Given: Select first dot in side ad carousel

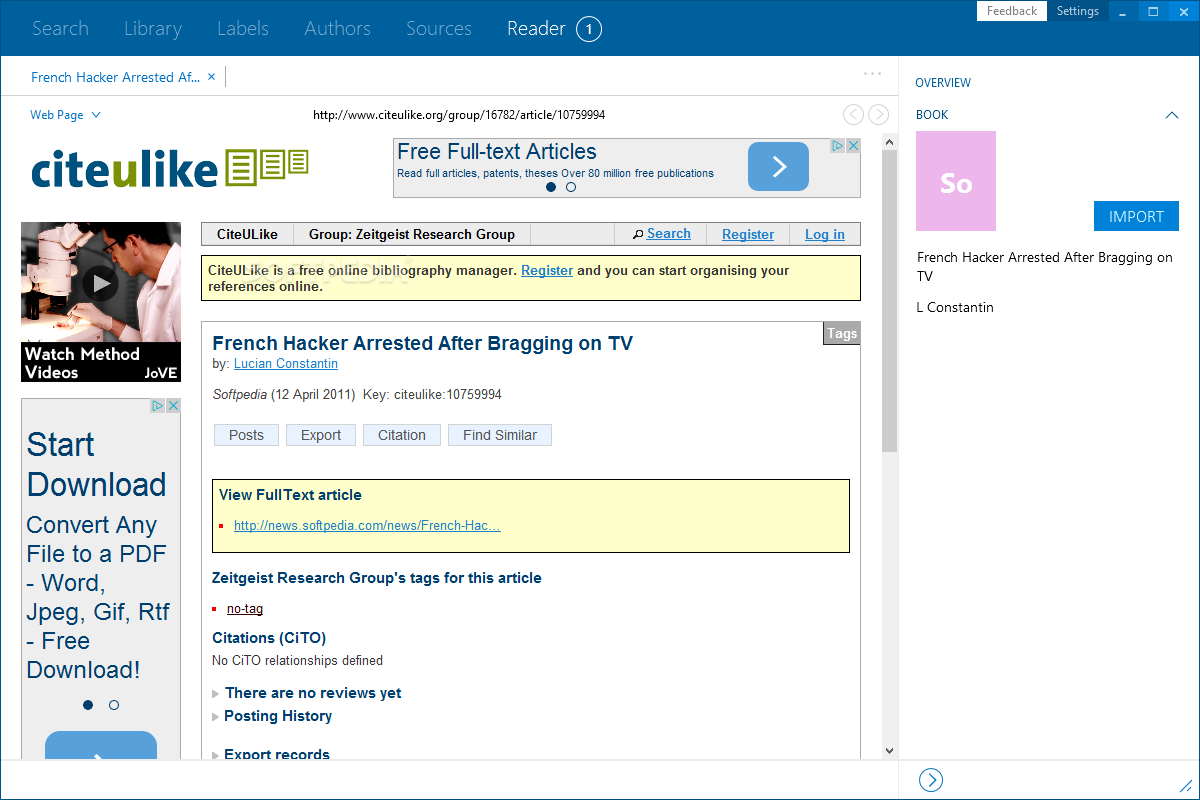Looking at the screenshot, I should [88, 705].
